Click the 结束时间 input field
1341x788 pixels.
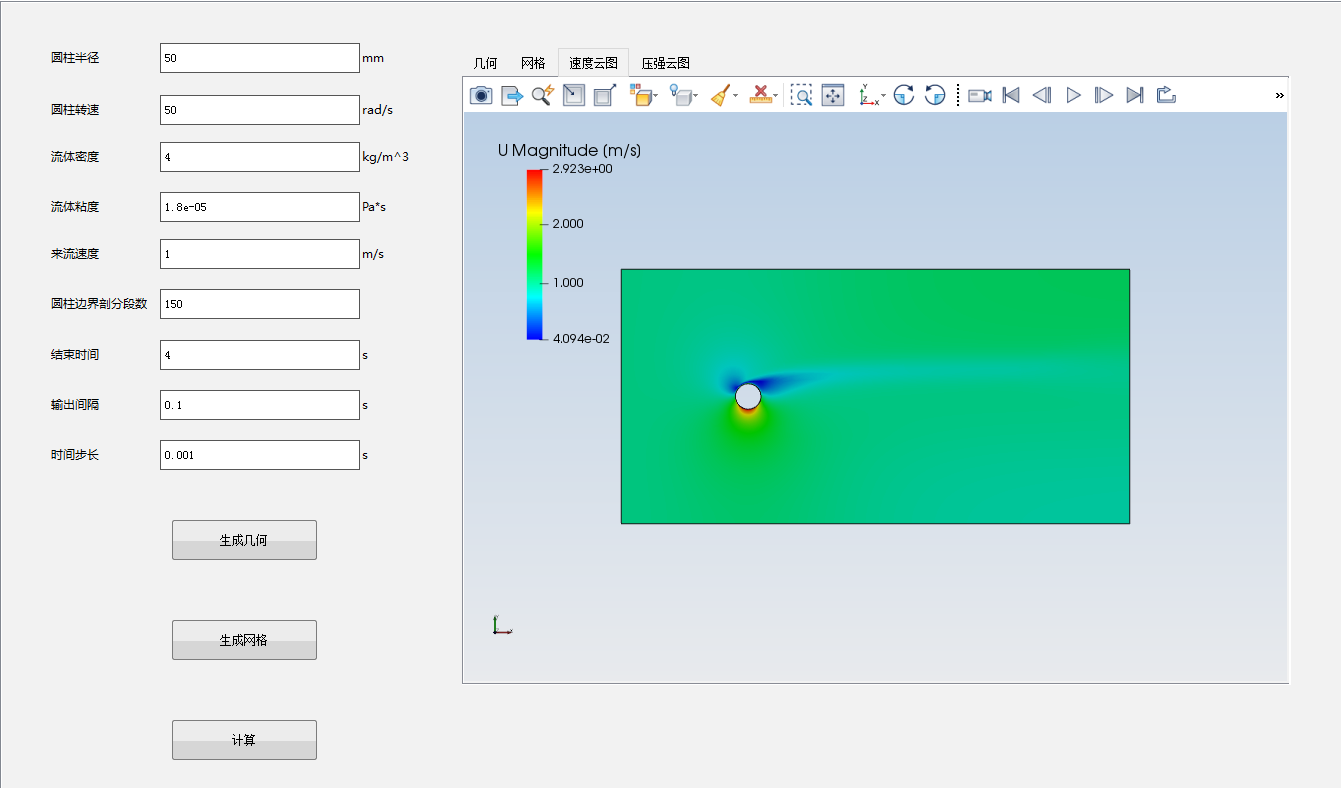point(260,355)
